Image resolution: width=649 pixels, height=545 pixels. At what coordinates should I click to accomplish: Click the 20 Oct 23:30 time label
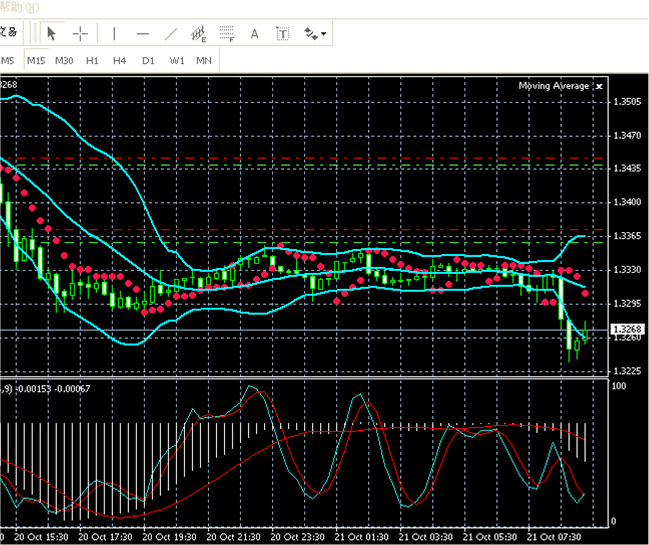[x=298, y=537]
